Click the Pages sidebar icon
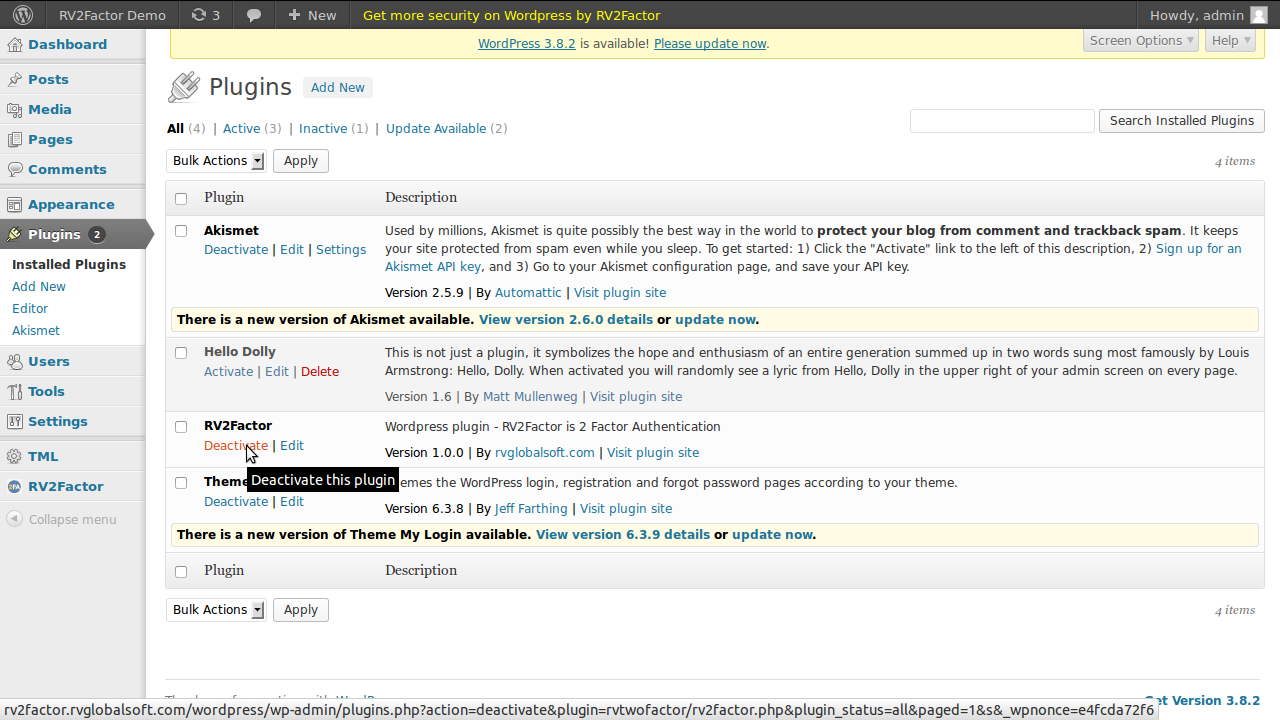 [x=14, y=139]
